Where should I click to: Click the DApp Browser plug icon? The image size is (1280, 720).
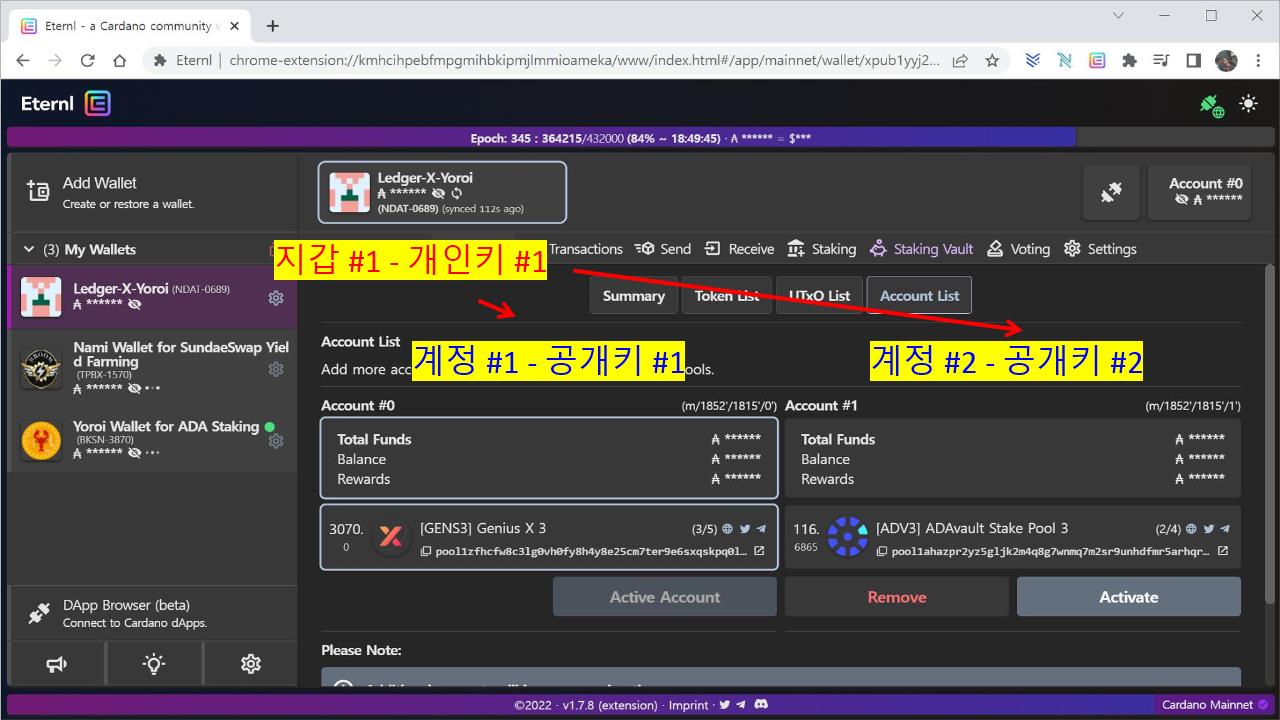(39, 613)
